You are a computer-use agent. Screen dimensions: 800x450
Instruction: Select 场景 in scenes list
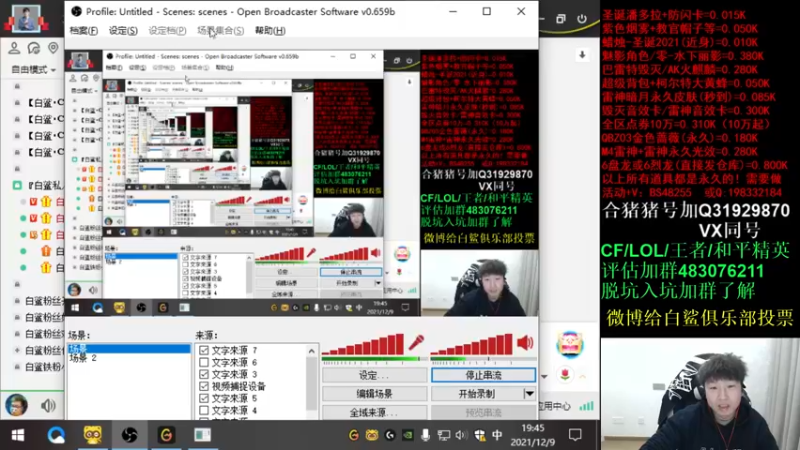click(130, 349)
